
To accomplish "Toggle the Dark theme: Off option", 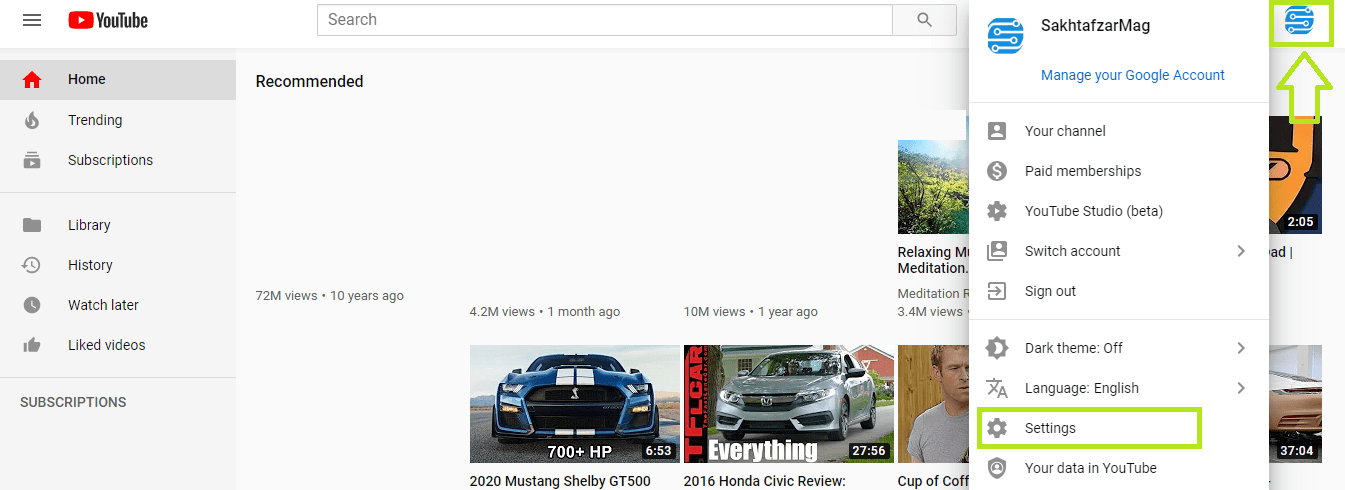I will point(1073,348).
